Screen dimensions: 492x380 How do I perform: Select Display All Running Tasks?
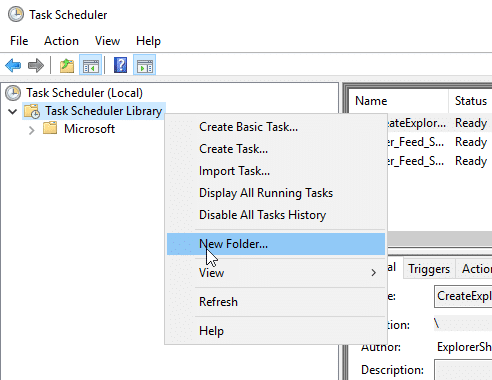pyautogui.click(x=276, y=193)
